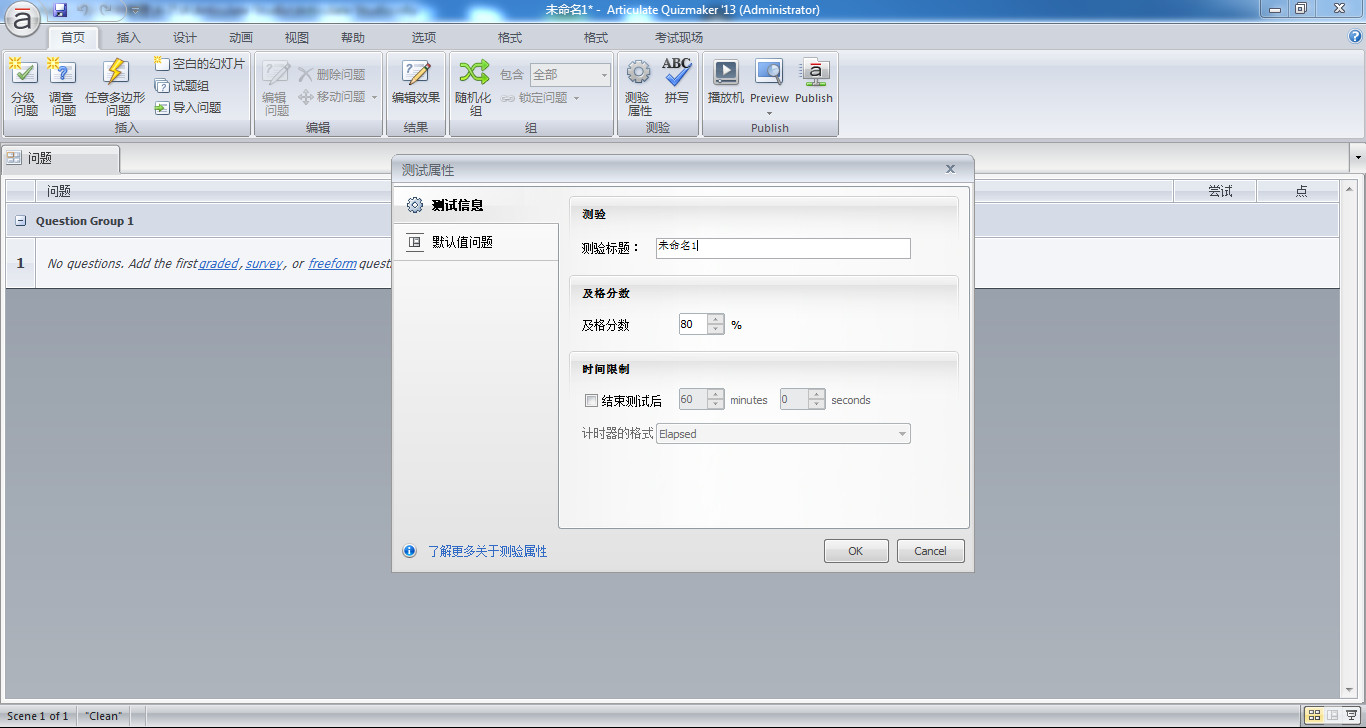Viewport: 1366px width, 728px height.
Task: Click the "Clean" theme name in status bar
Action: pos(103,716)
